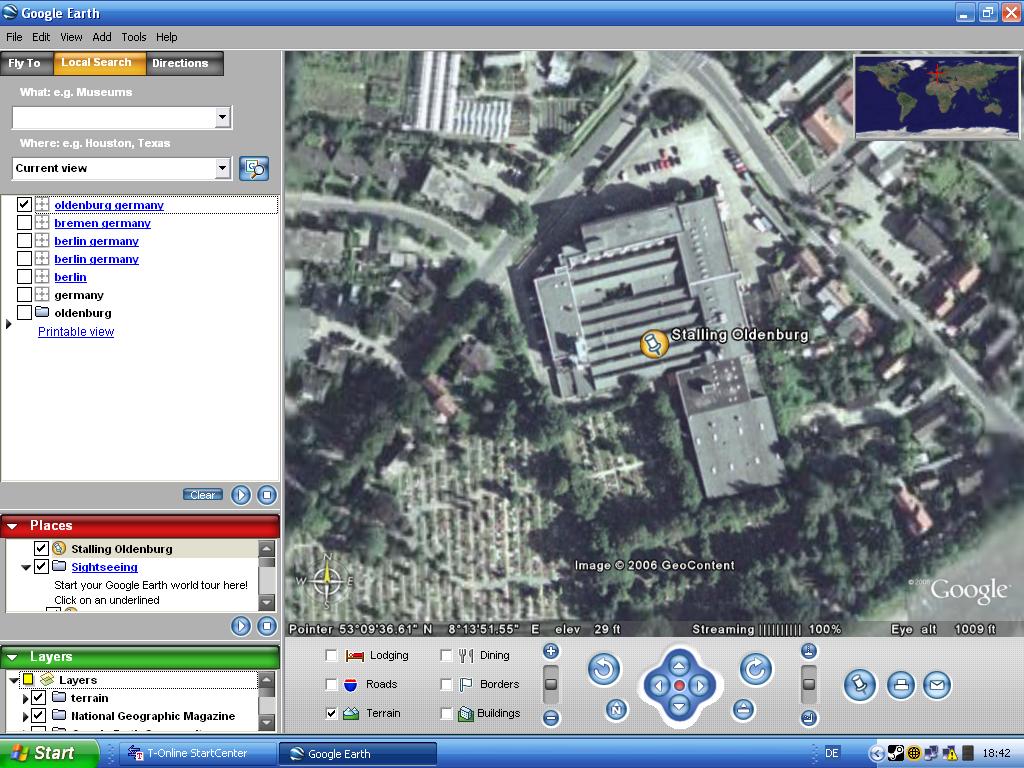This screenshot has width=1024, height=768.
Task: Click the red center navigation dot
Action: click(x=679, y=686)
